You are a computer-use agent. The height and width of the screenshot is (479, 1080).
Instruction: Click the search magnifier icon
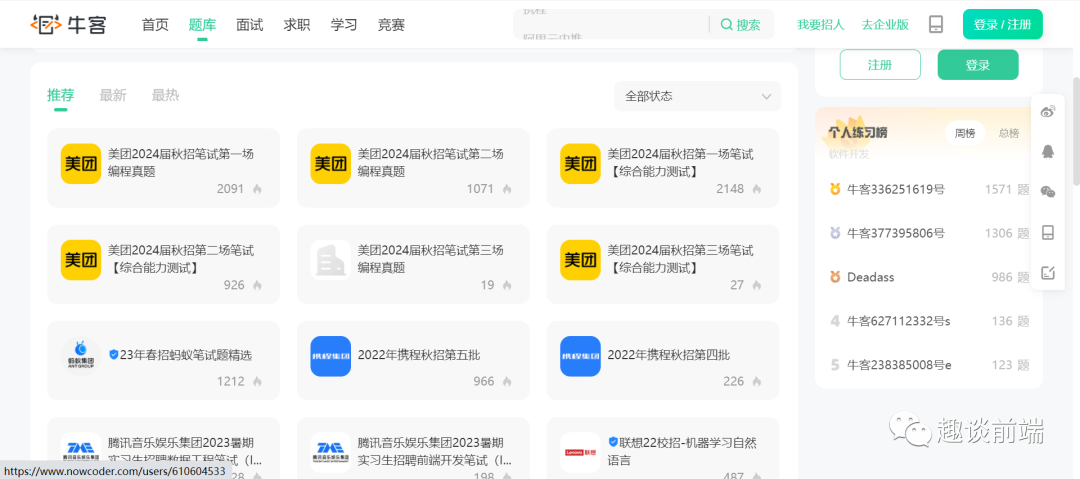(x=726, y=25)
